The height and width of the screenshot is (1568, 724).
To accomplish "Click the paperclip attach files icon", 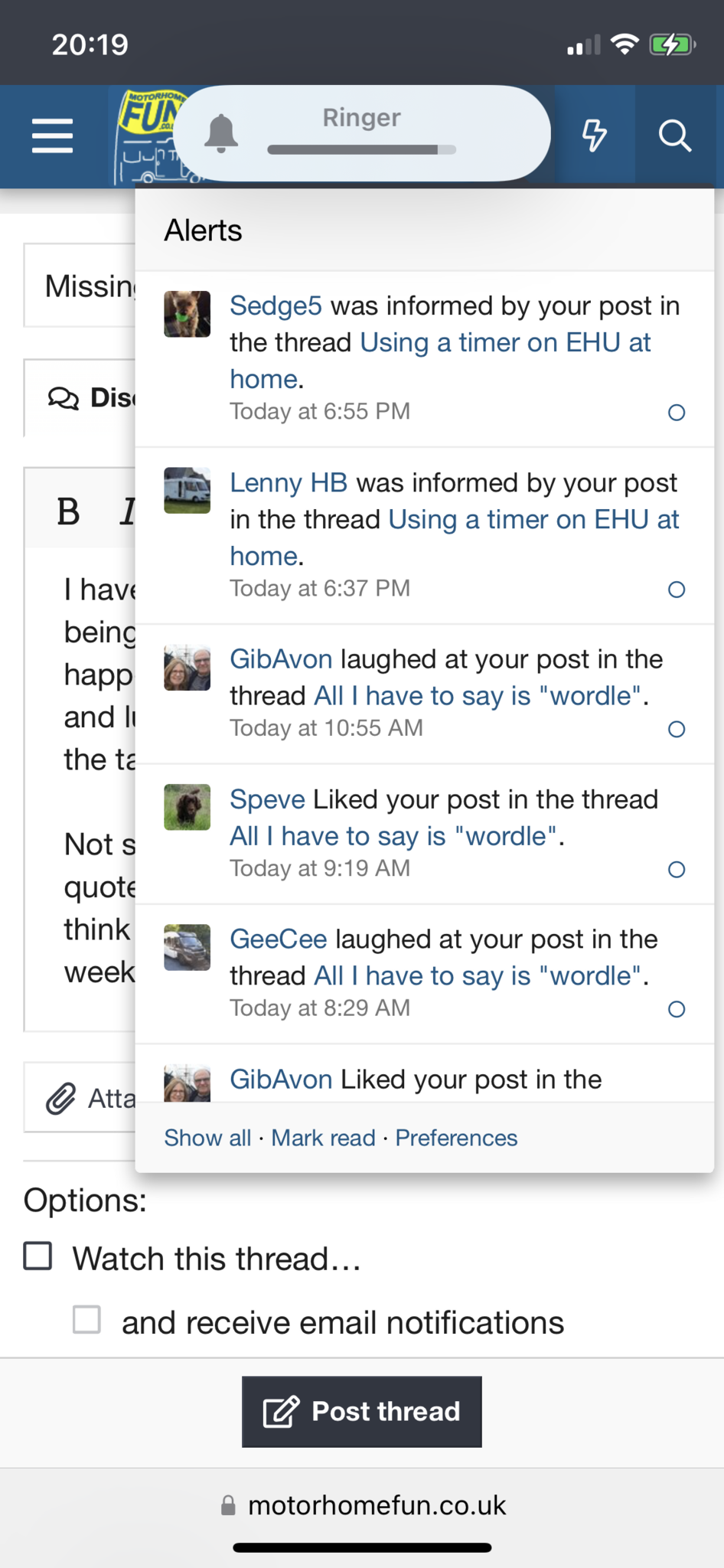I will pyautogui.click(x=60, y=1099).
